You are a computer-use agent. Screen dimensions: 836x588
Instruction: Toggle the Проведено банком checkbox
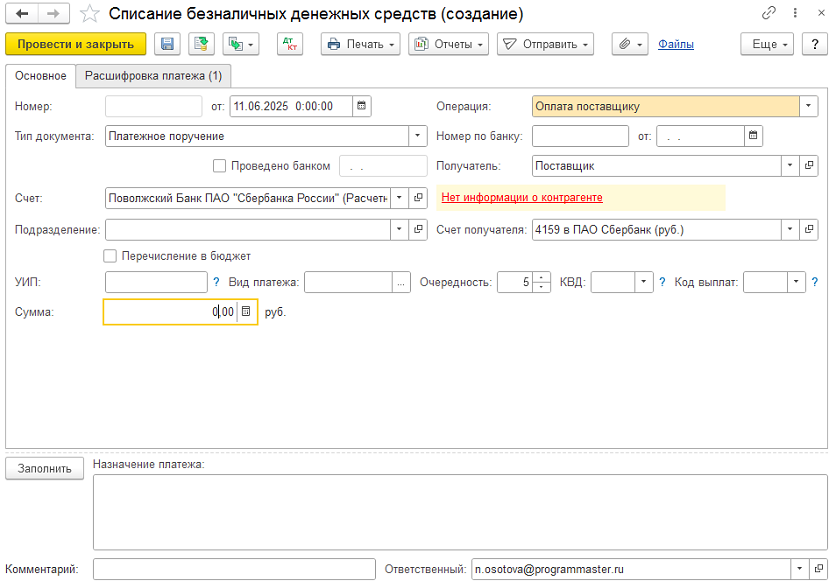pyautogui.click(x=220, y=166)
